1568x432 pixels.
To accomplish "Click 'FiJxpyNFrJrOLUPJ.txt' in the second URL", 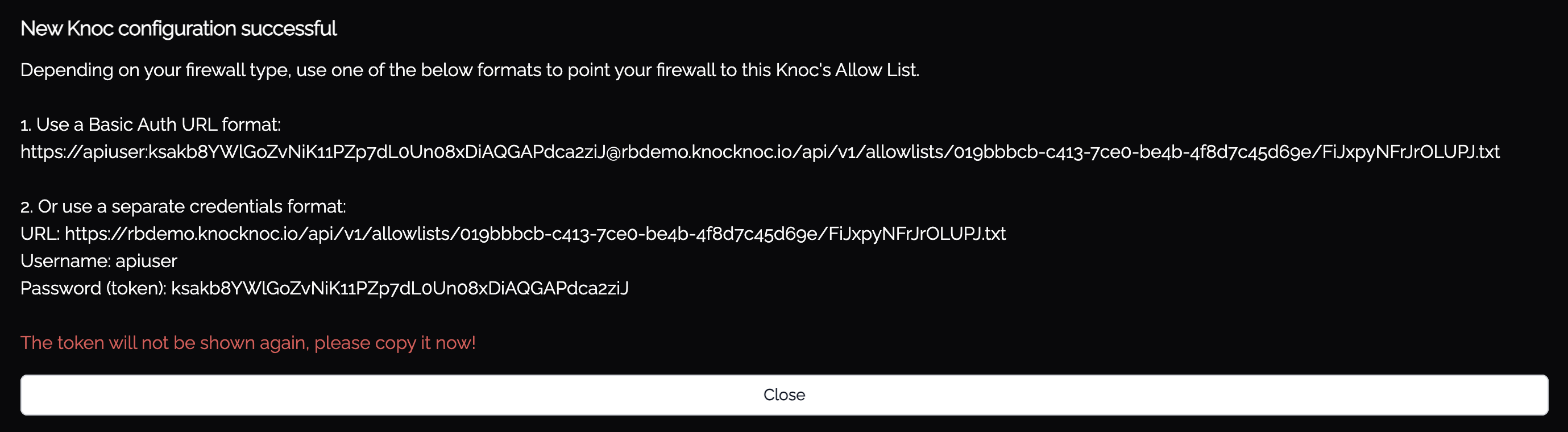I will 917,234.
